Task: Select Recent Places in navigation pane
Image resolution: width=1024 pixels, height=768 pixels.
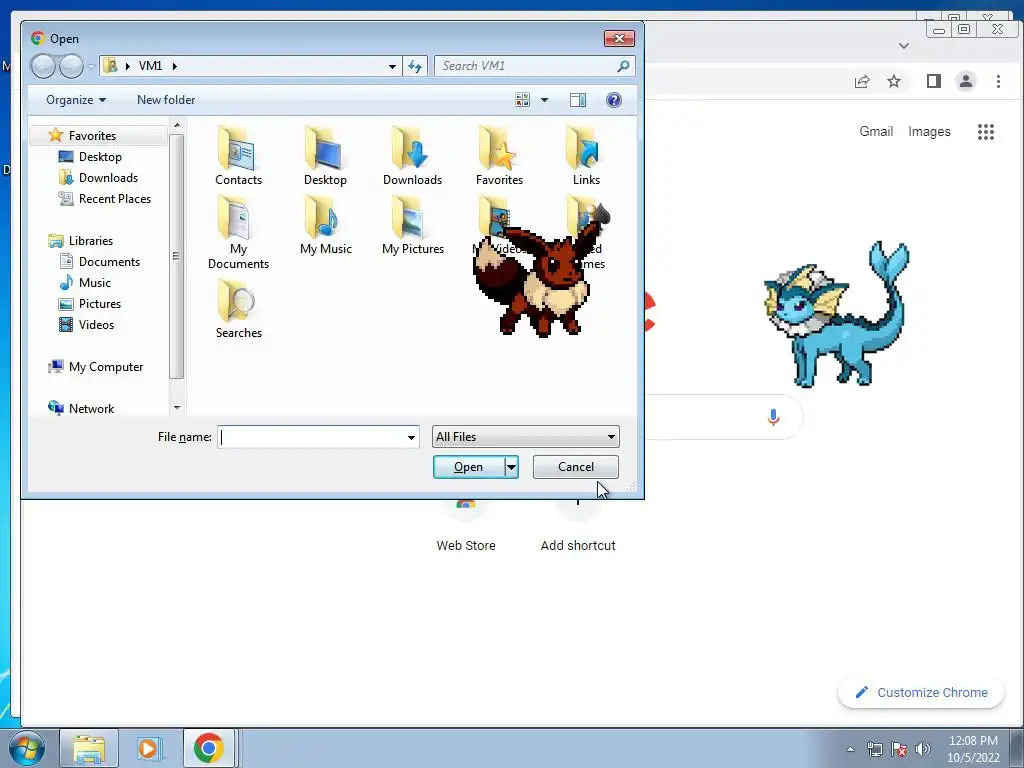Action: (105, 199)
